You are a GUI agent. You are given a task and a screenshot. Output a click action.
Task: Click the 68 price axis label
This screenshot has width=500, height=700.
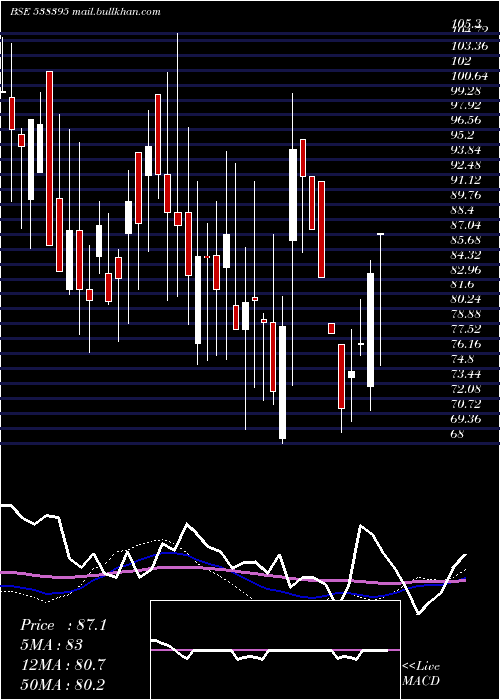tap(458, 433)
